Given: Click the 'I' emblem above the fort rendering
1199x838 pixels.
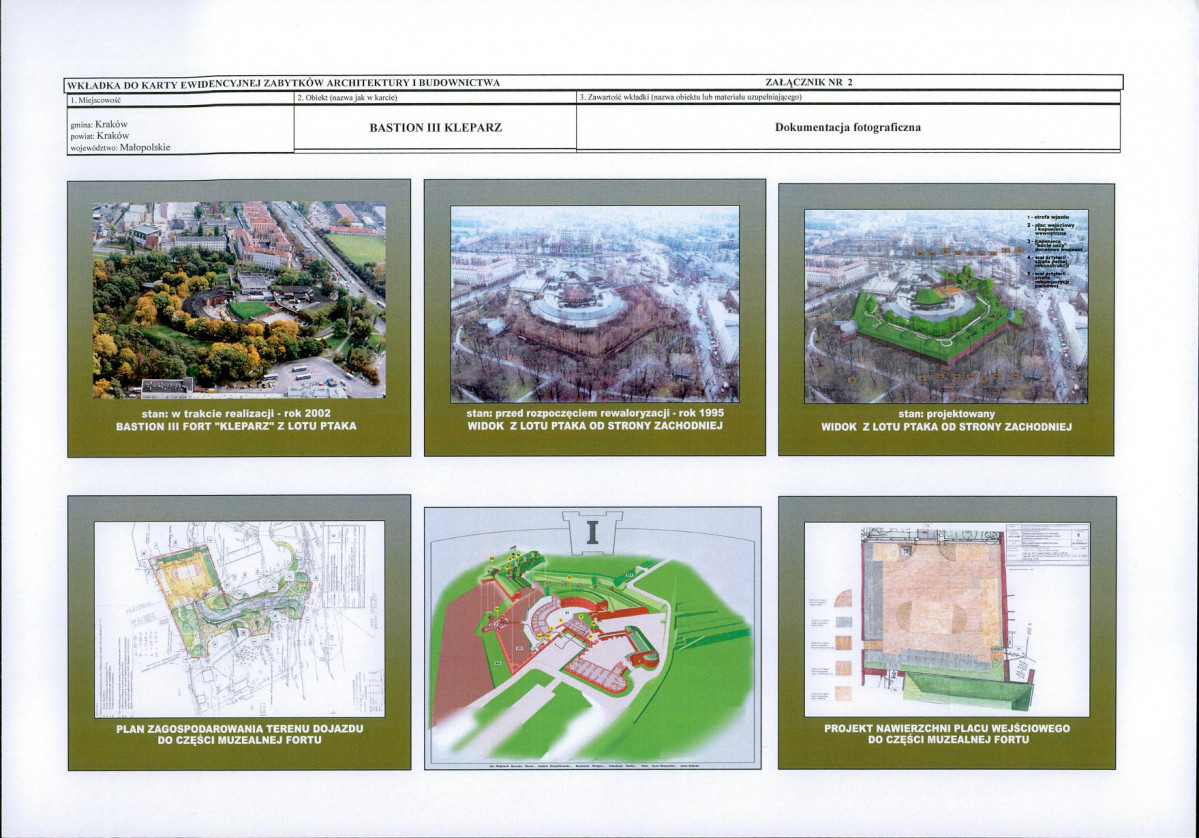Looking at the screenshot, I should [591, 532].
